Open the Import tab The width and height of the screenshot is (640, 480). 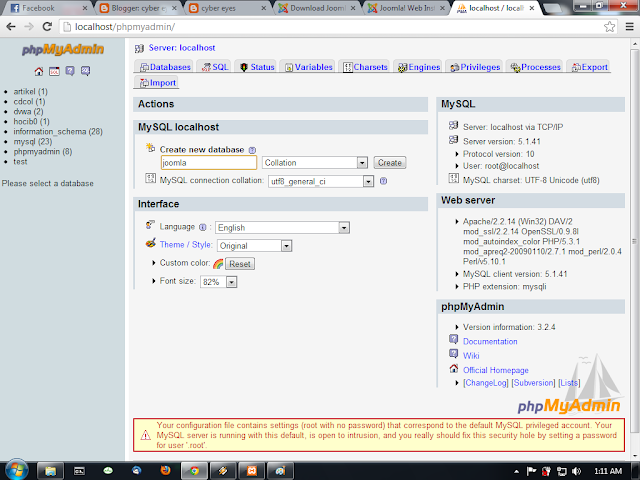coord(158,82)
